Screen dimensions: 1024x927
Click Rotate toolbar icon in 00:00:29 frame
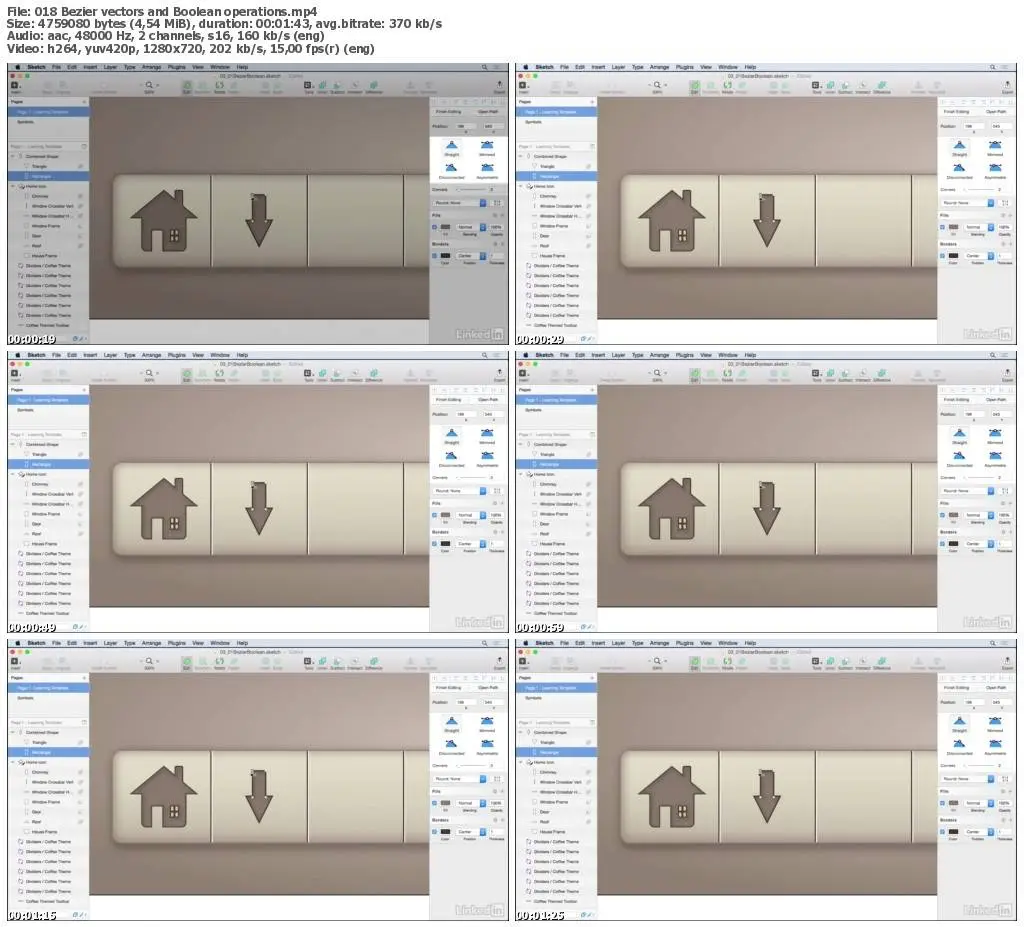click(x=728, y=85)
